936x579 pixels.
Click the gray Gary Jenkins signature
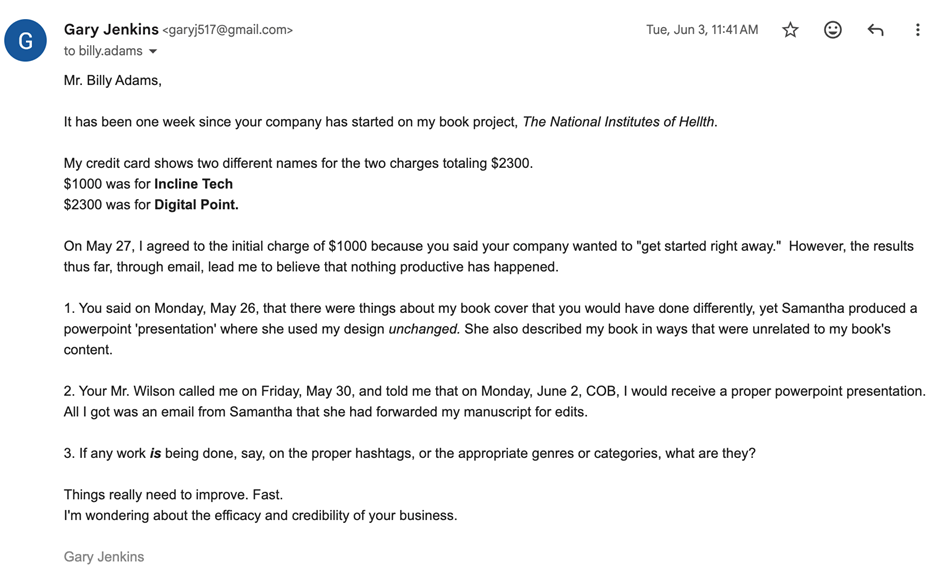104,557
